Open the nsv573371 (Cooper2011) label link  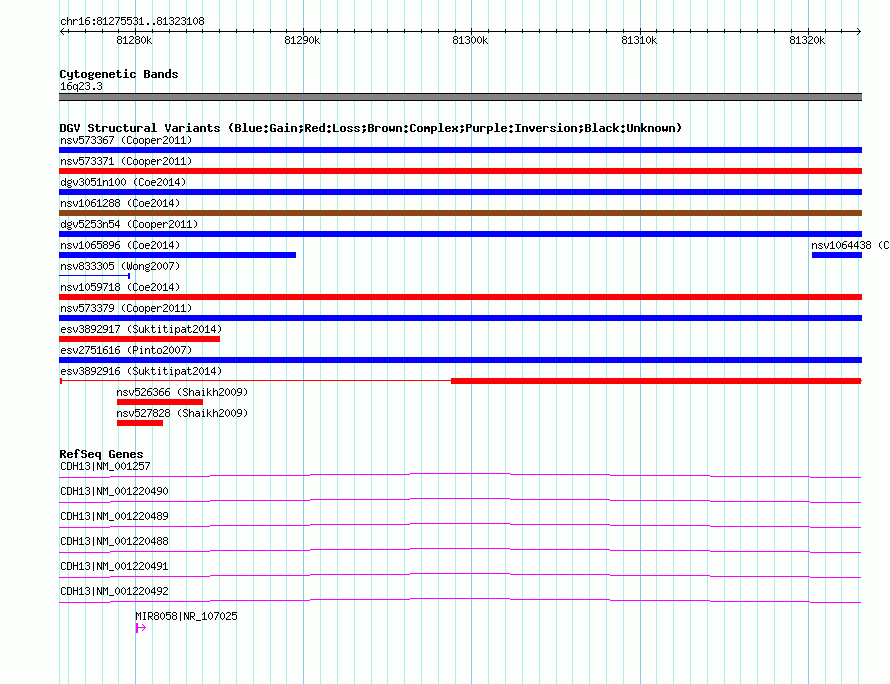(x=126, y=161)
